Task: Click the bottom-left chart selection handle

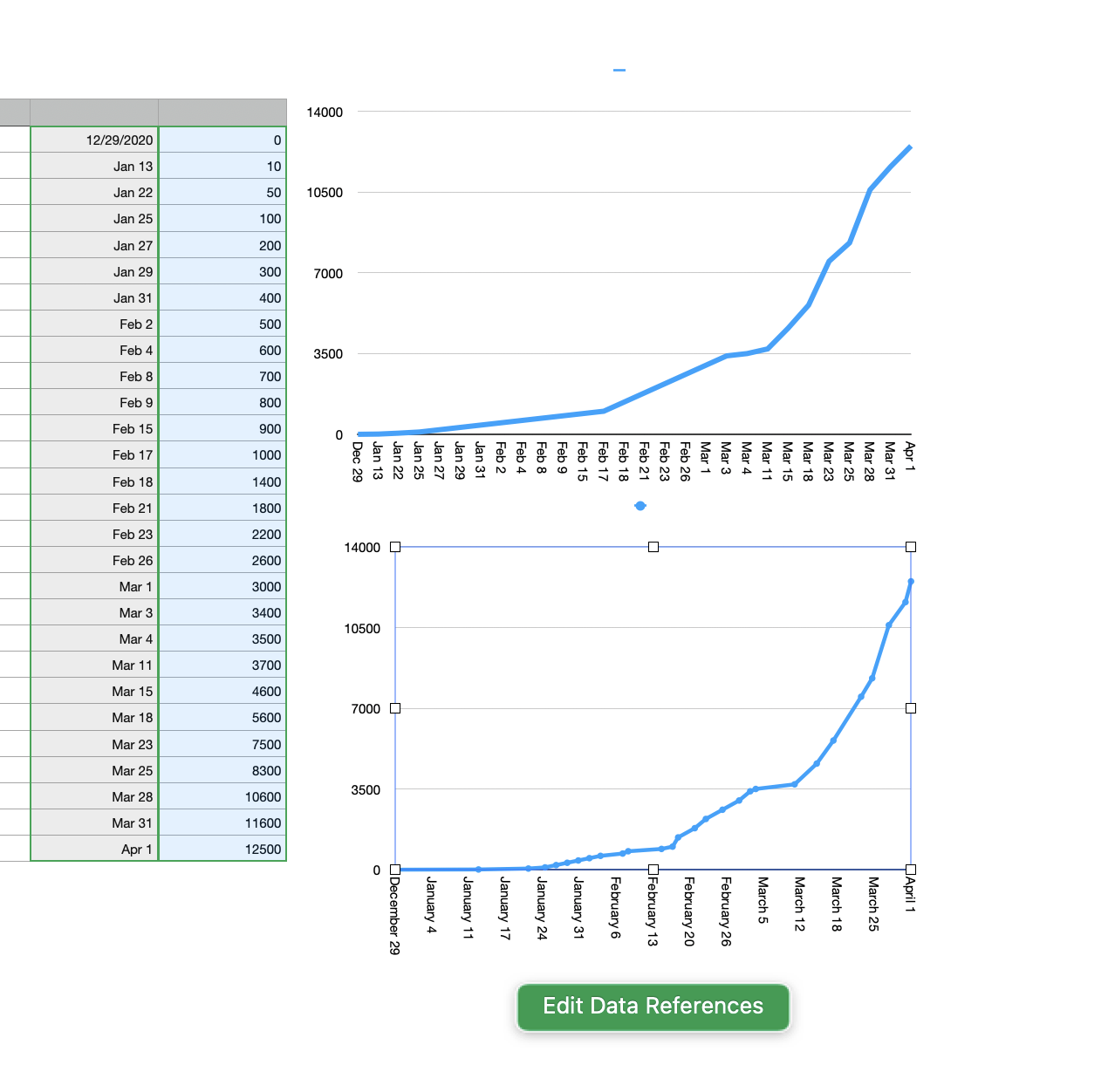Action: 395,870
